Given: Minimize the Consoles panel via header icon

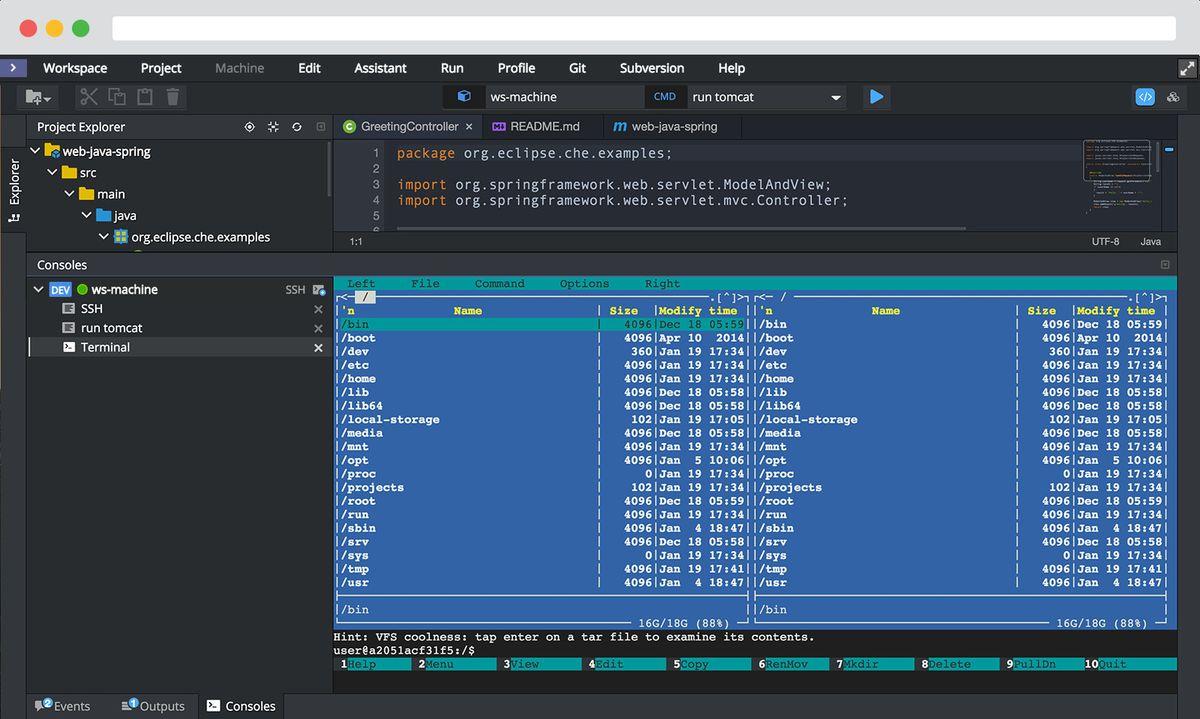Looking at the screenshot, I should point(1165,265).
